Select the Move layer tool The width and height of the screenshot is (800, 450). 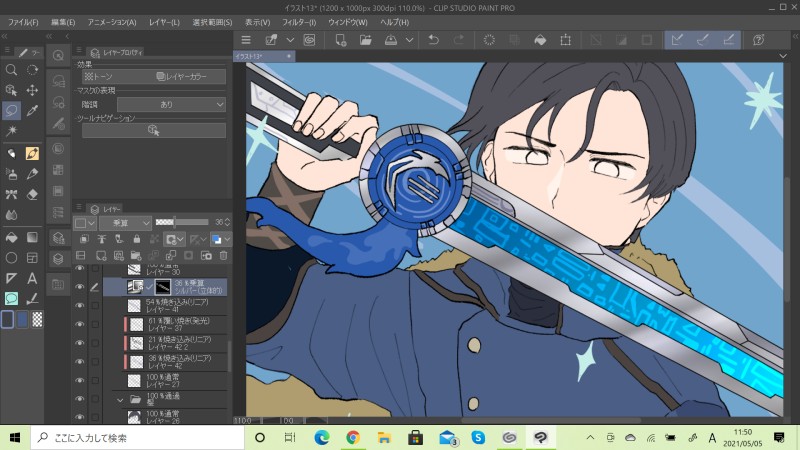[32, 90]
